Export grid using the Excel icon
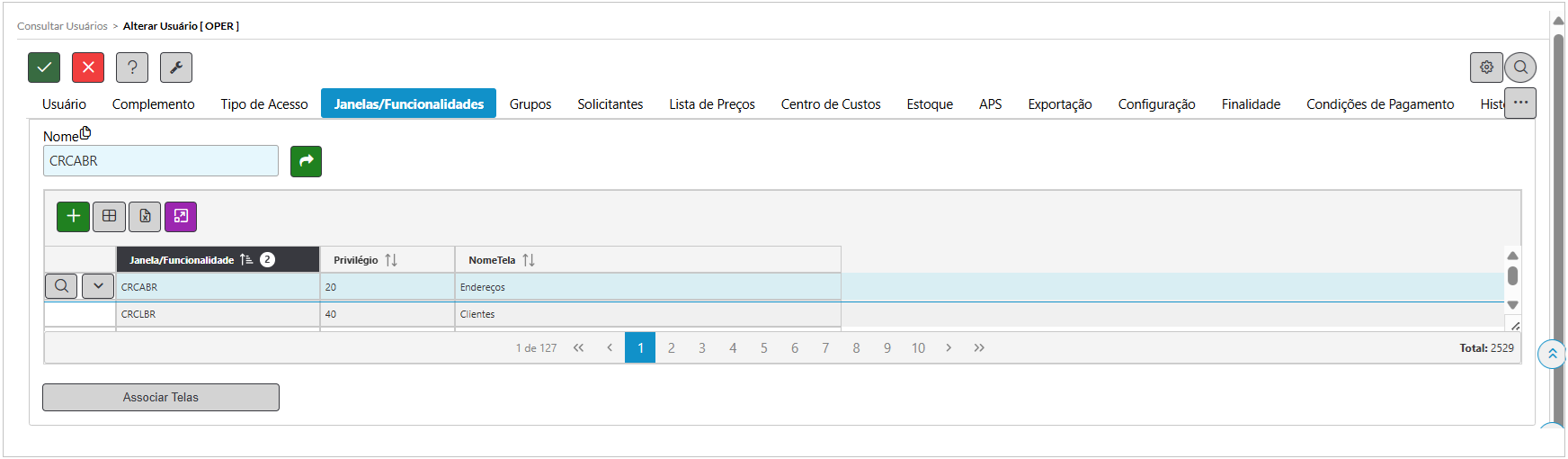This screenshot has height=459, width=1568. pyautogui.click(x=145, y=216)
